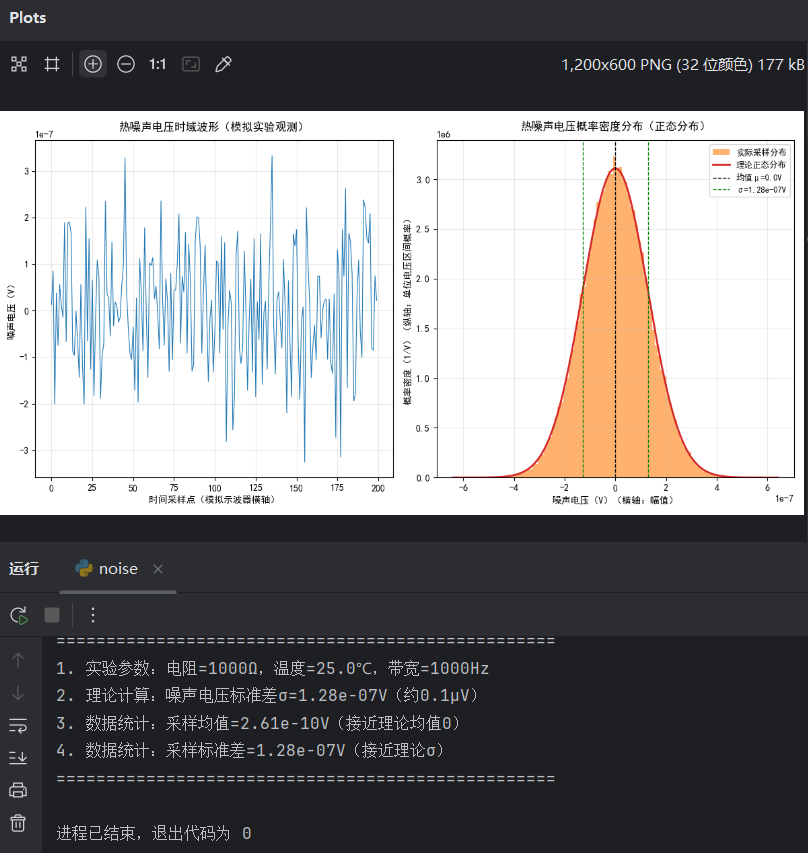
Task: Jump up the stack trace arrow
Action: pos(18,660)
